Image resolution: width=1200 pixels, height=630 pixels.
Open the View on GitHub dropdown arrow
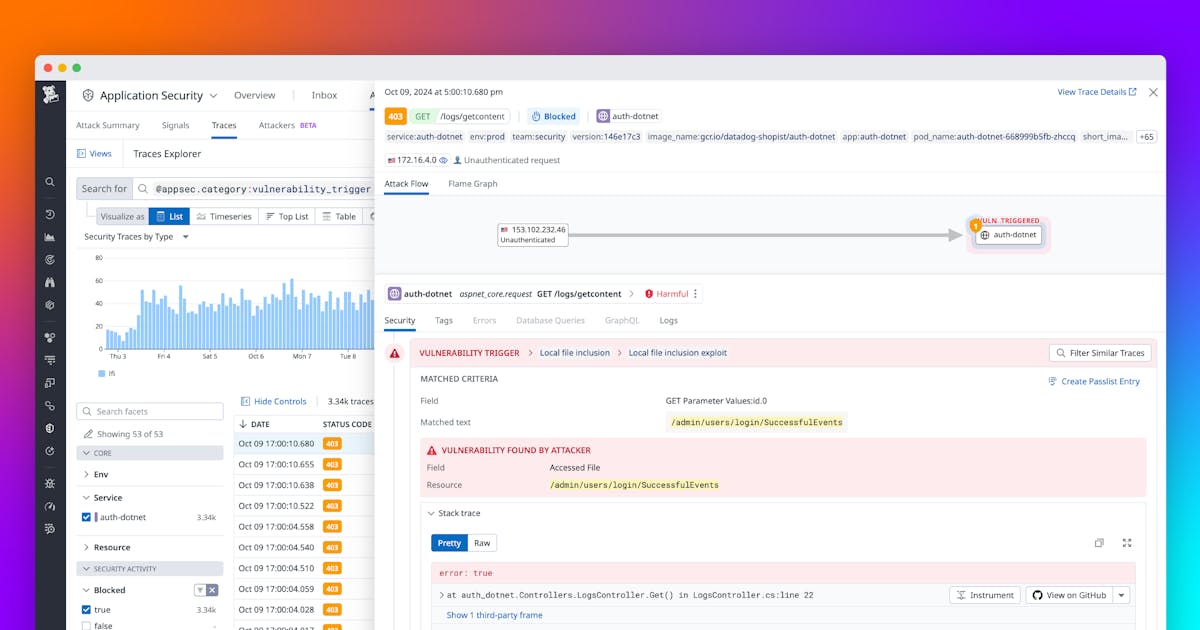click(x=1122, y=594)
